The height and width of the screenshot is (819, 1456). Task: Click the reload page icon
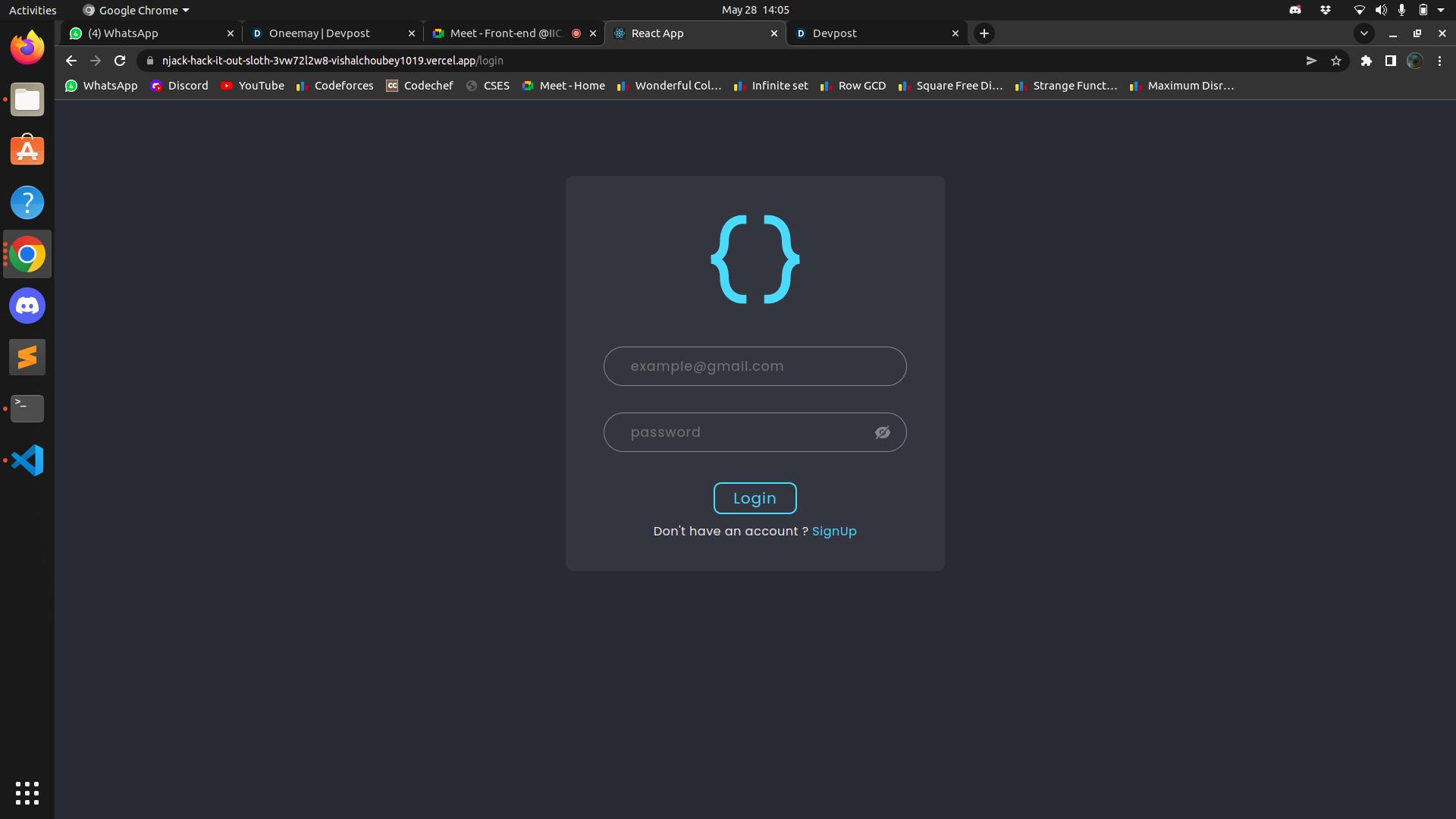pos(119,61)
